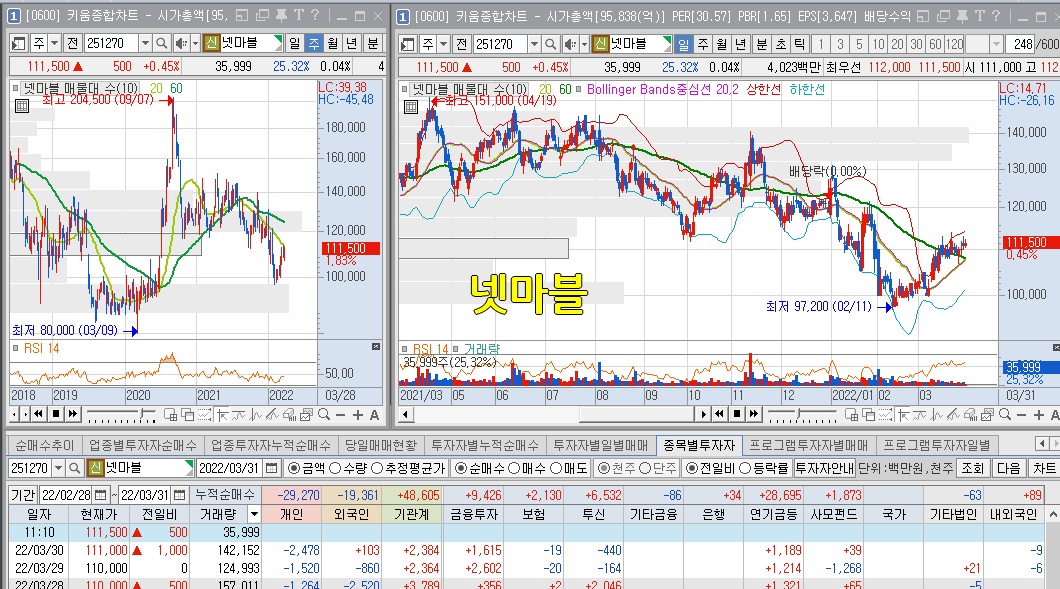Open 거래량 column dropdown arrow
Screen dimensions: 1060x589
pyautogui.click(x=254, y=514)
